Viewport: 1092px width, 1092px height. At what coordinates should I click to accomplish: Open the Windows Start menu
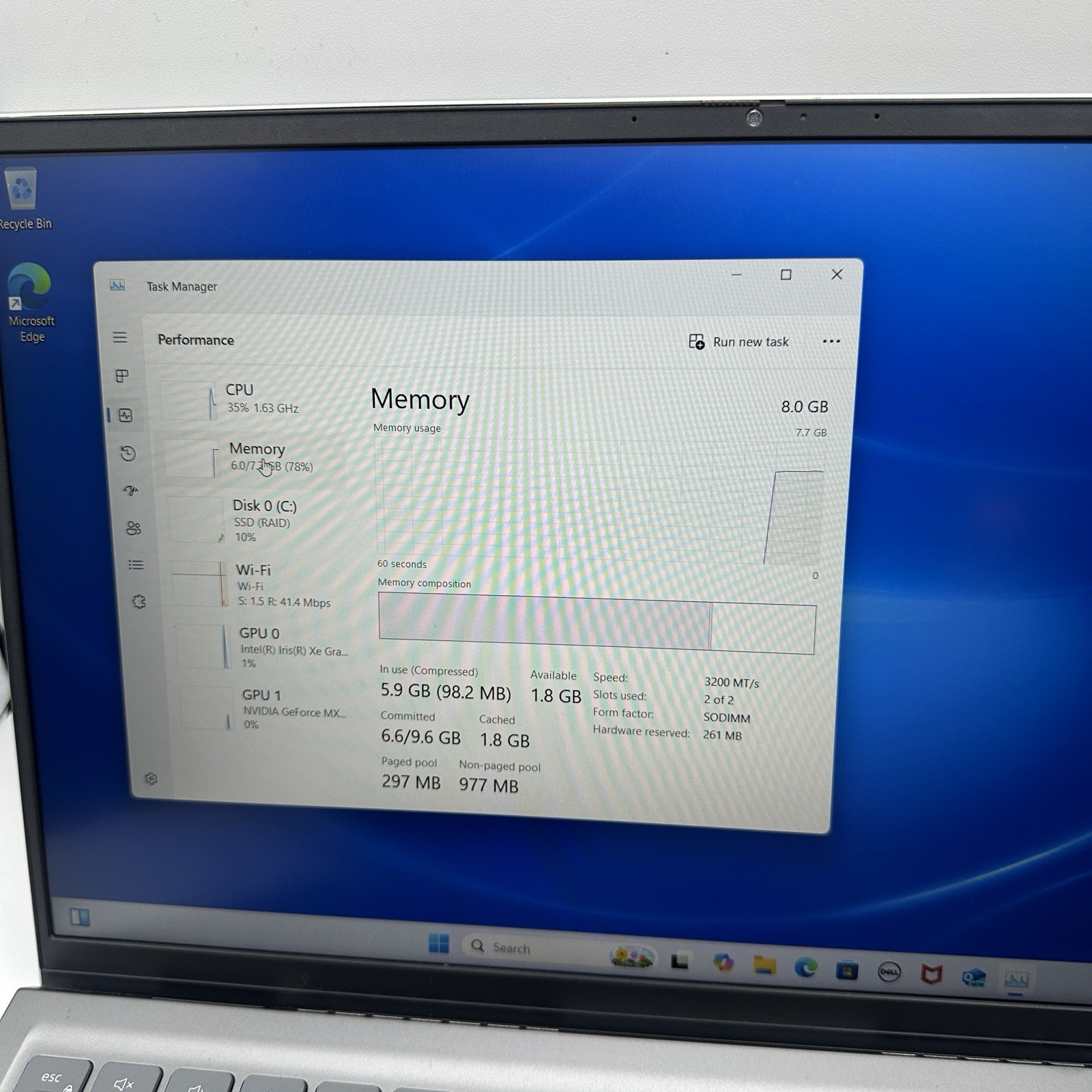click(x=439, y=943)
